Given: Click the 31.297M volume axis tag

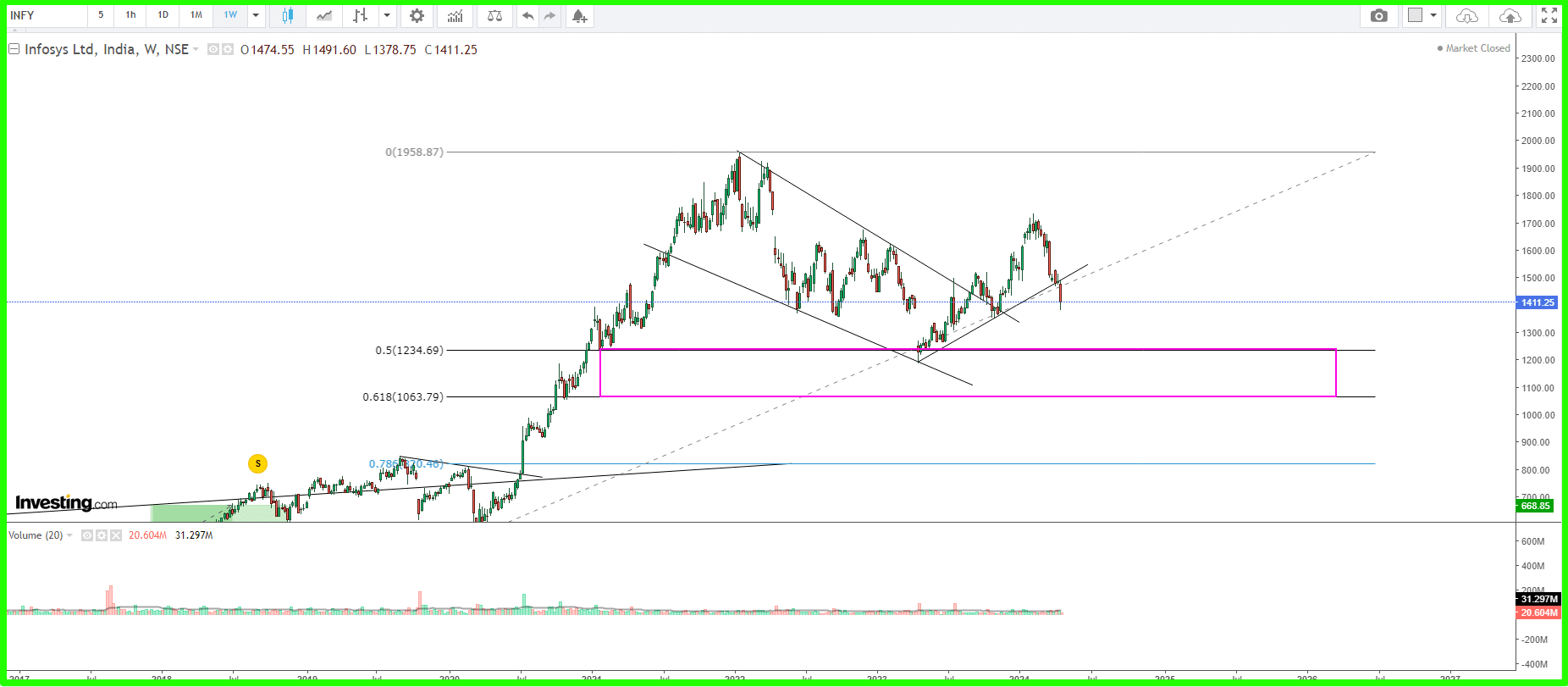Looking at the screenshot, I should 1538,599.
